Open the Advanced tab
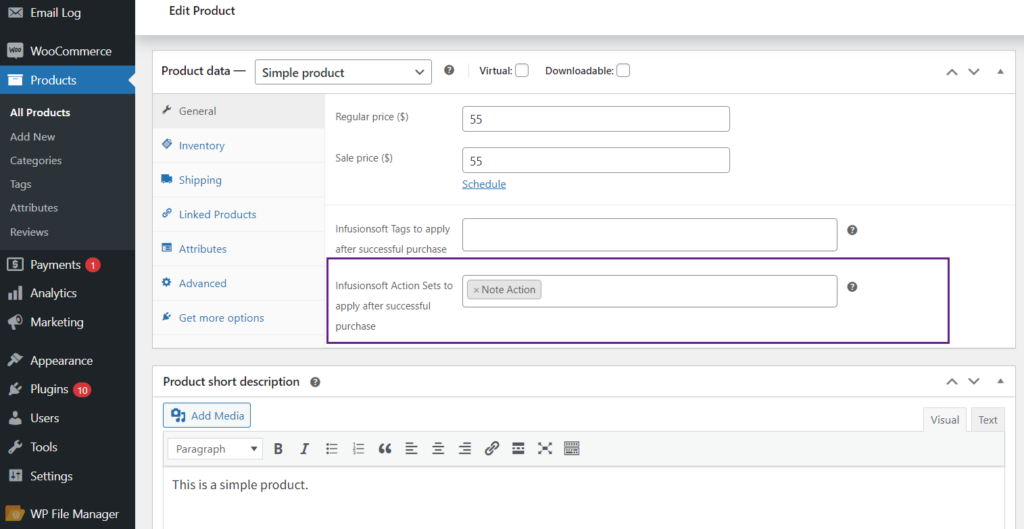 click(x=238, y=283)
